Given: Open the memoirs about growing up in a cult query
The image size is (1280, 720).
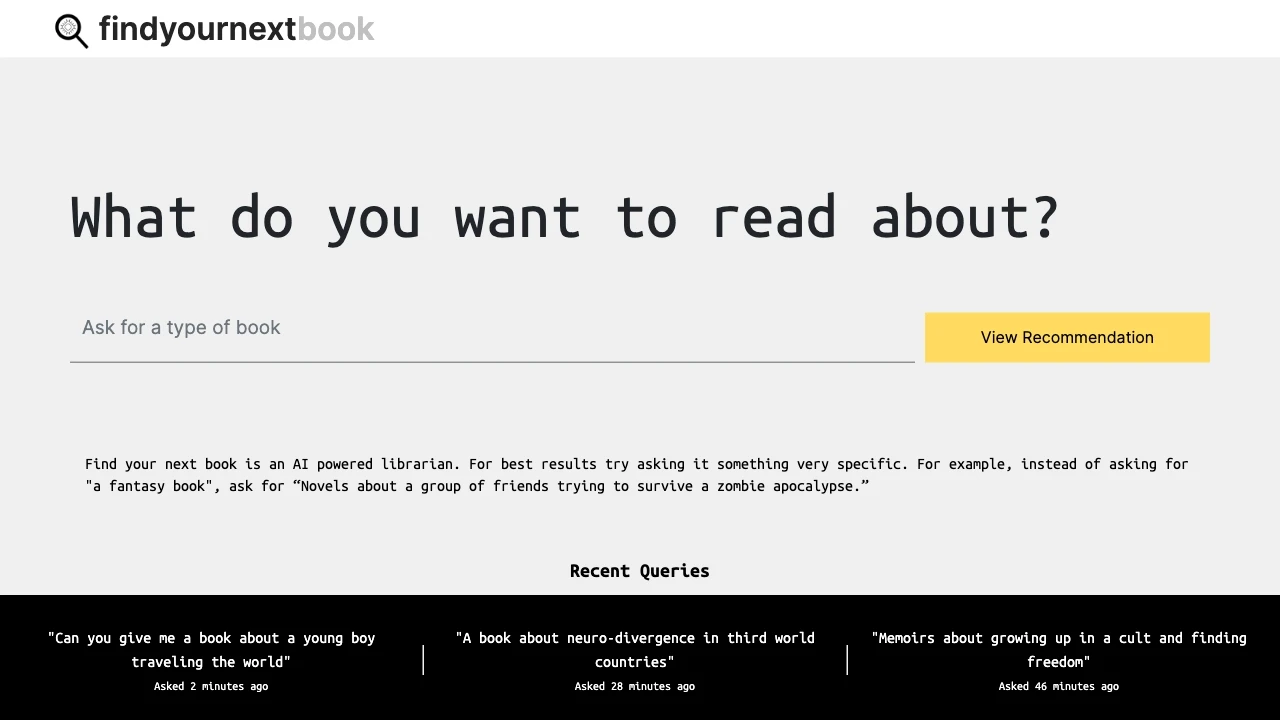Looking at the screenshot, I should coord(1059,649).
